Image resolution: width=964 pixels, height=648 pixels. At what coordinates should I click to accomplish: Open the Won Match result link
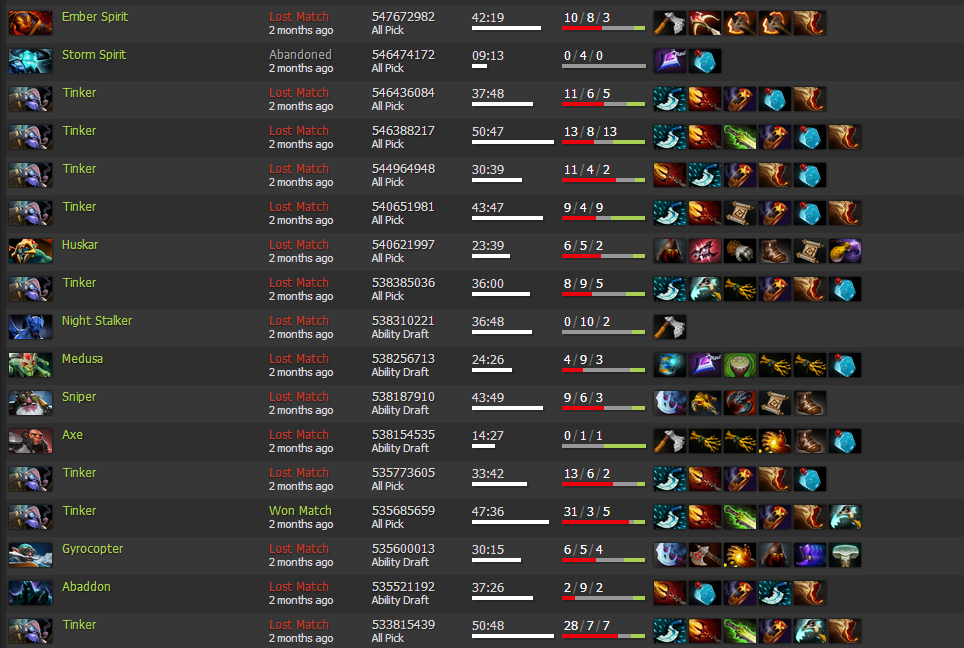click(x=300, y=511)
